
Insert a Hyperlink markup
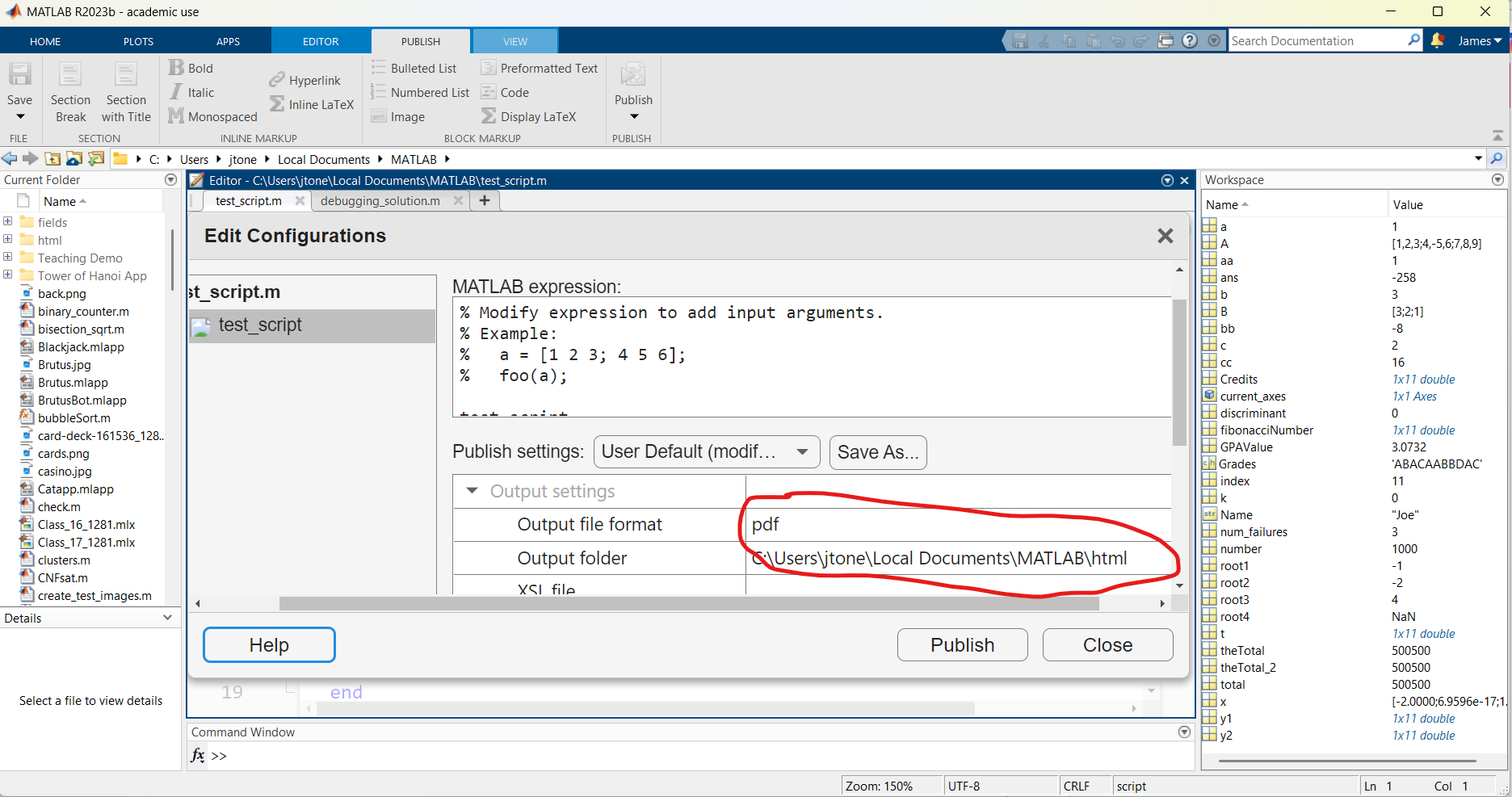pos(305,80)
